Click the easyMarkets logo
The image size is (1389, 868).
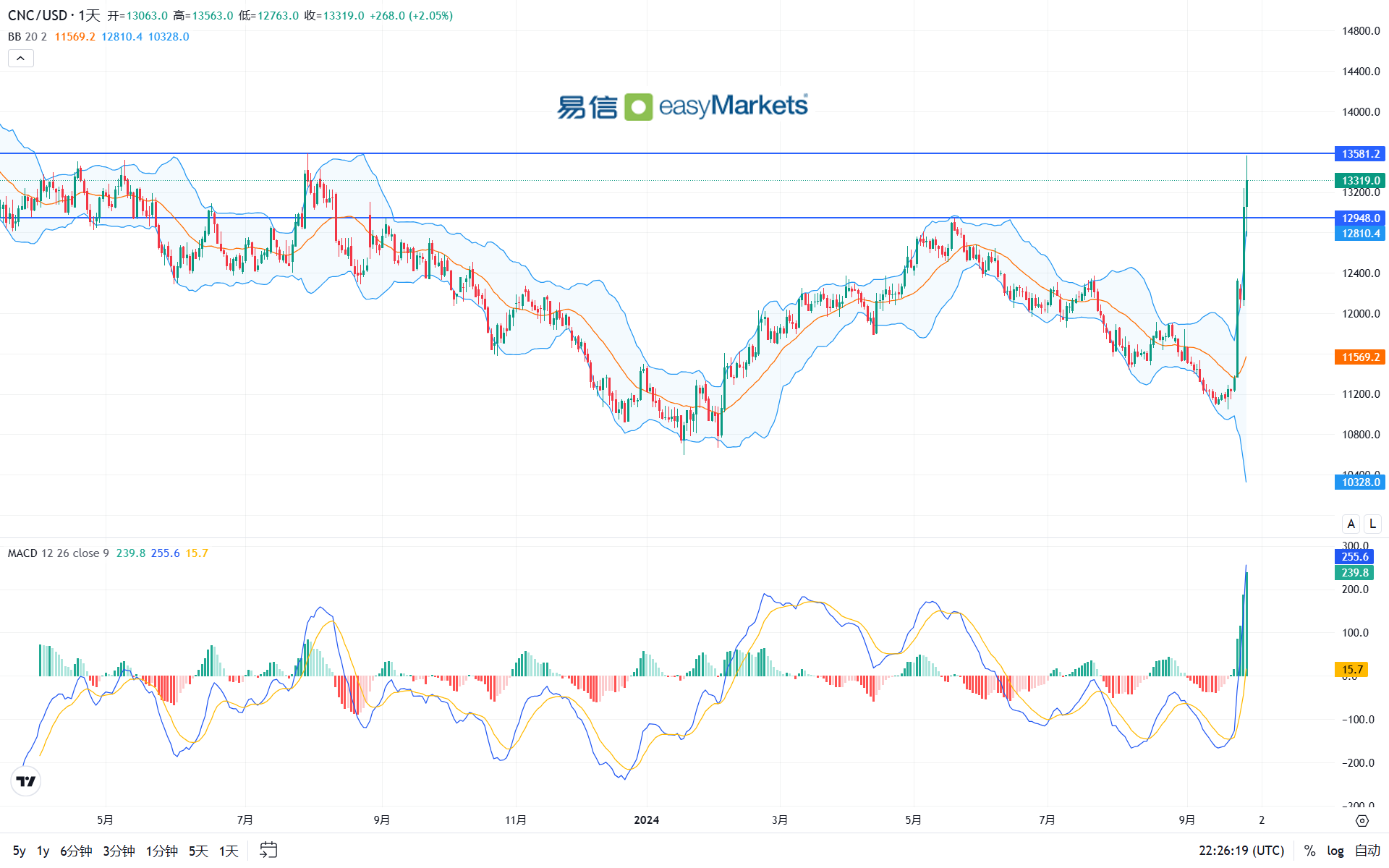pos(682,107)
